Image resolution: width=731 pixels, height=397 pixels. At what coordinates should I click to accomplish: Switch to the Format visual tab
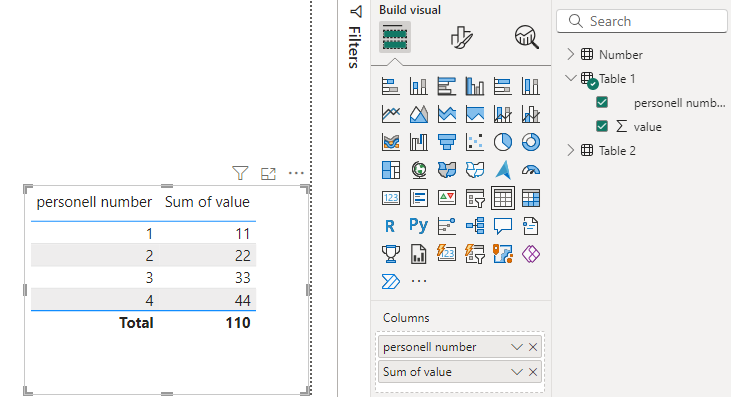(x=462, y=37)
